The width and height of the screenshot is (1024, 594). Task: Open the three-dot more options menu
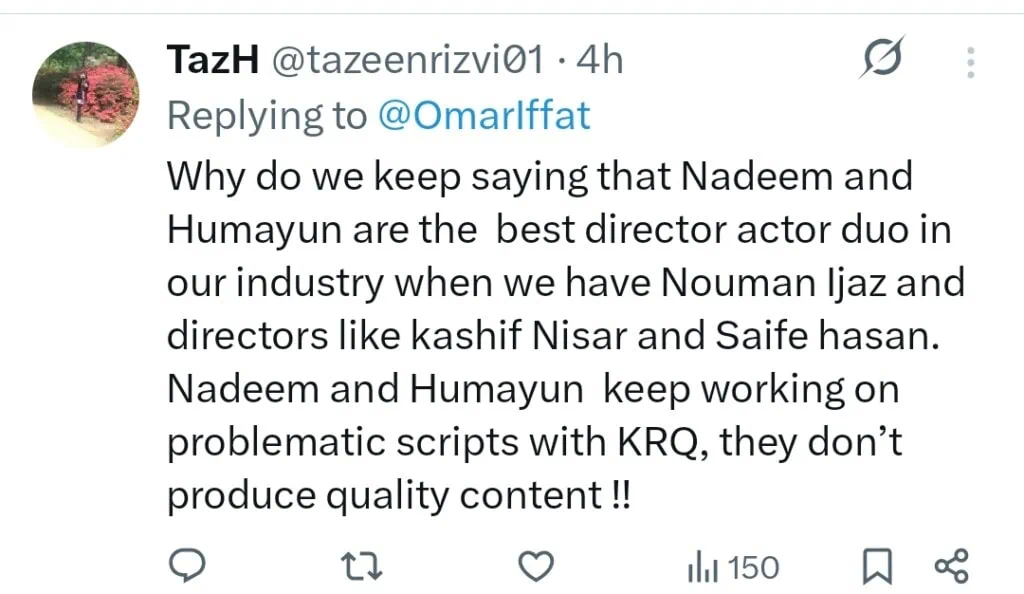(970, 62)
